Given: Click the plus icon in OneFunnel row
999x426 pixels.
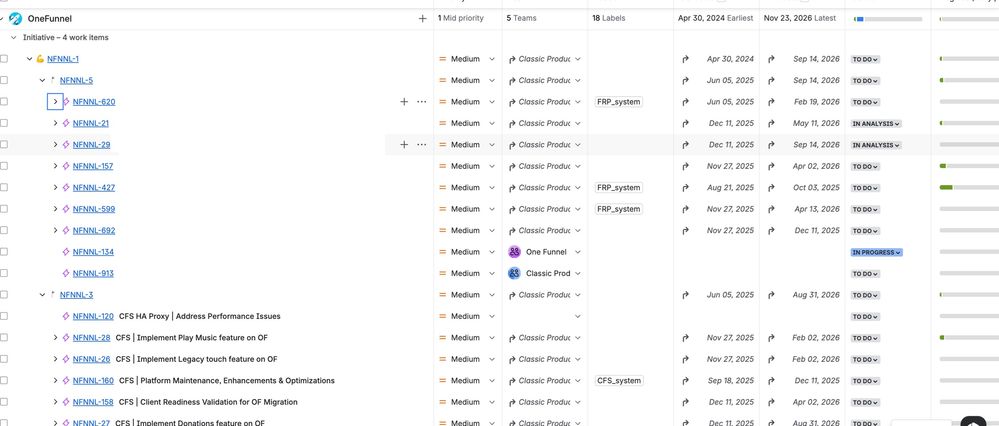Looking at the screenshot, I should coord(422,18).
